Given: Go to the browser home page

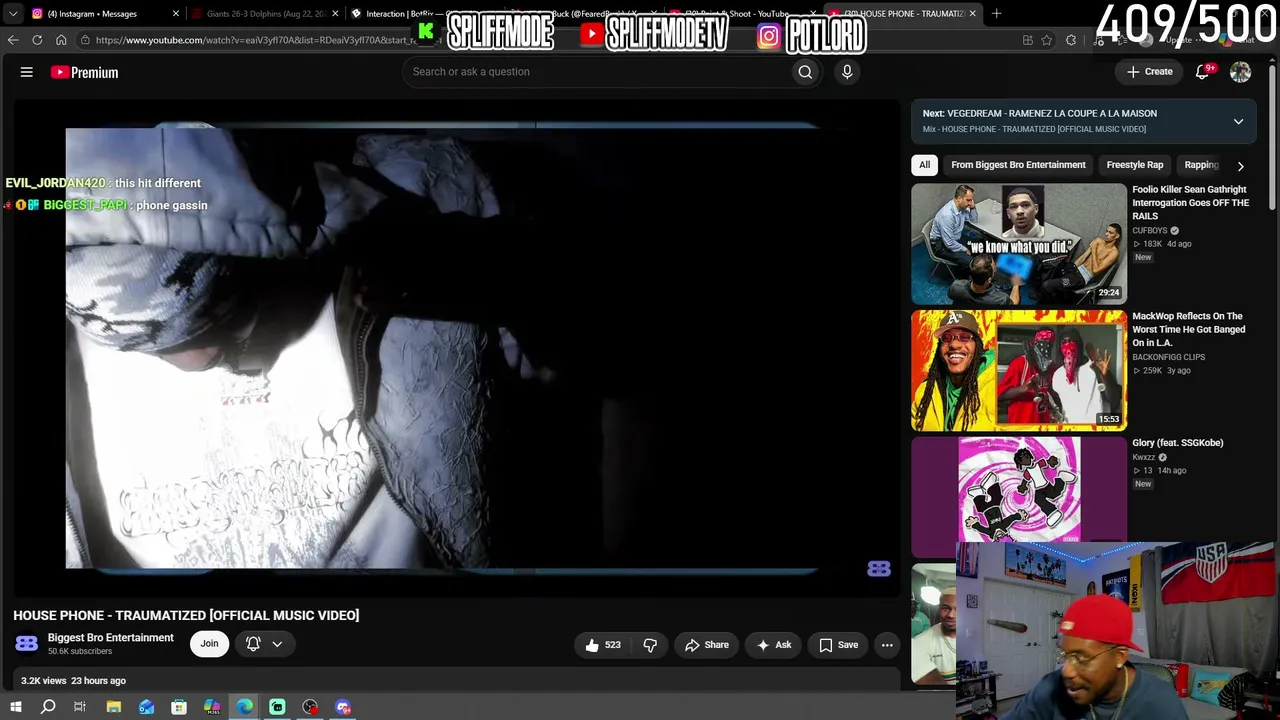Looking at the screenshot, I should click(x=61, y=40).
